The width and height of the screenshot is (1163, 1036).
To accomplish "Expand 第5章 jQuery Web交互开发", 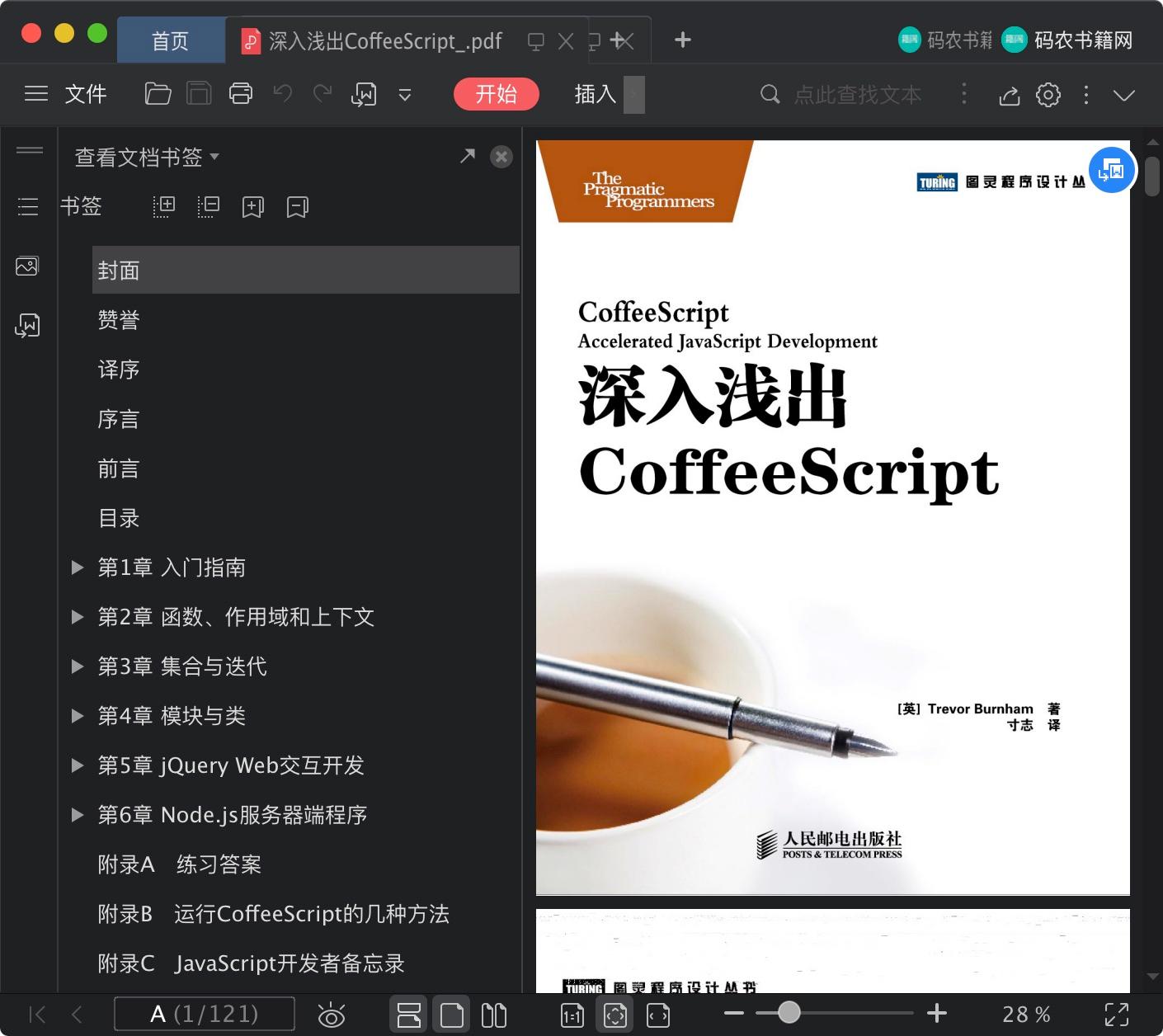I will tap(78, 765).
